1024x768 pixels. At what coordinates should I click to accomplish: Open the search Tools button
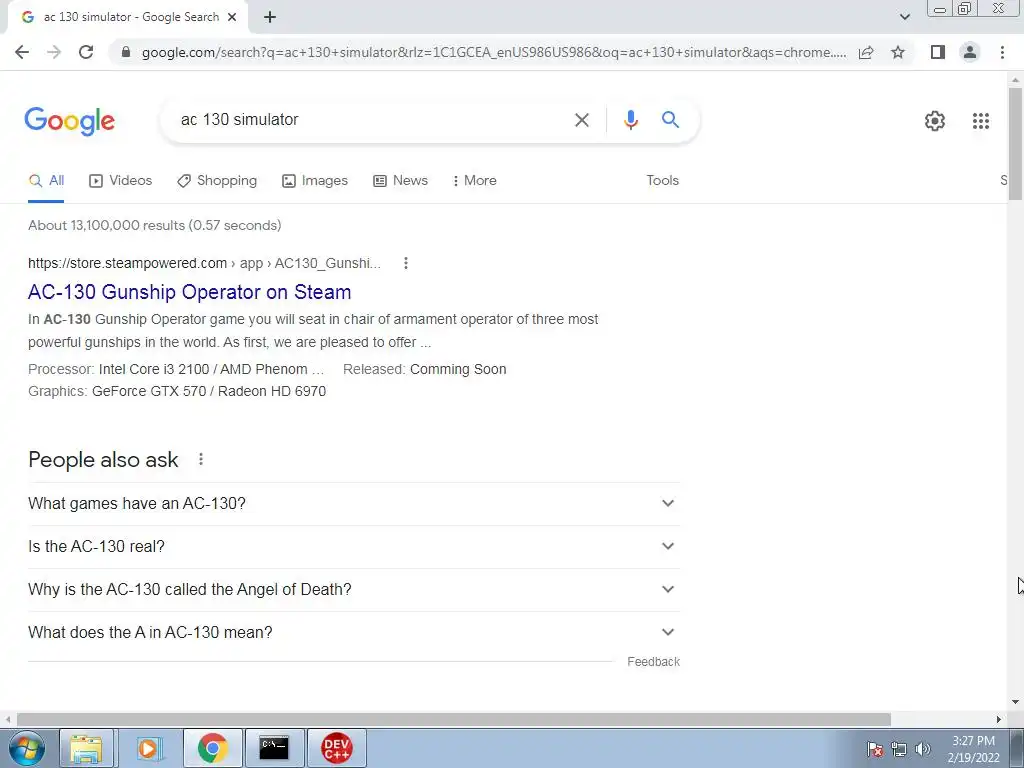click(x=662, y=181)
